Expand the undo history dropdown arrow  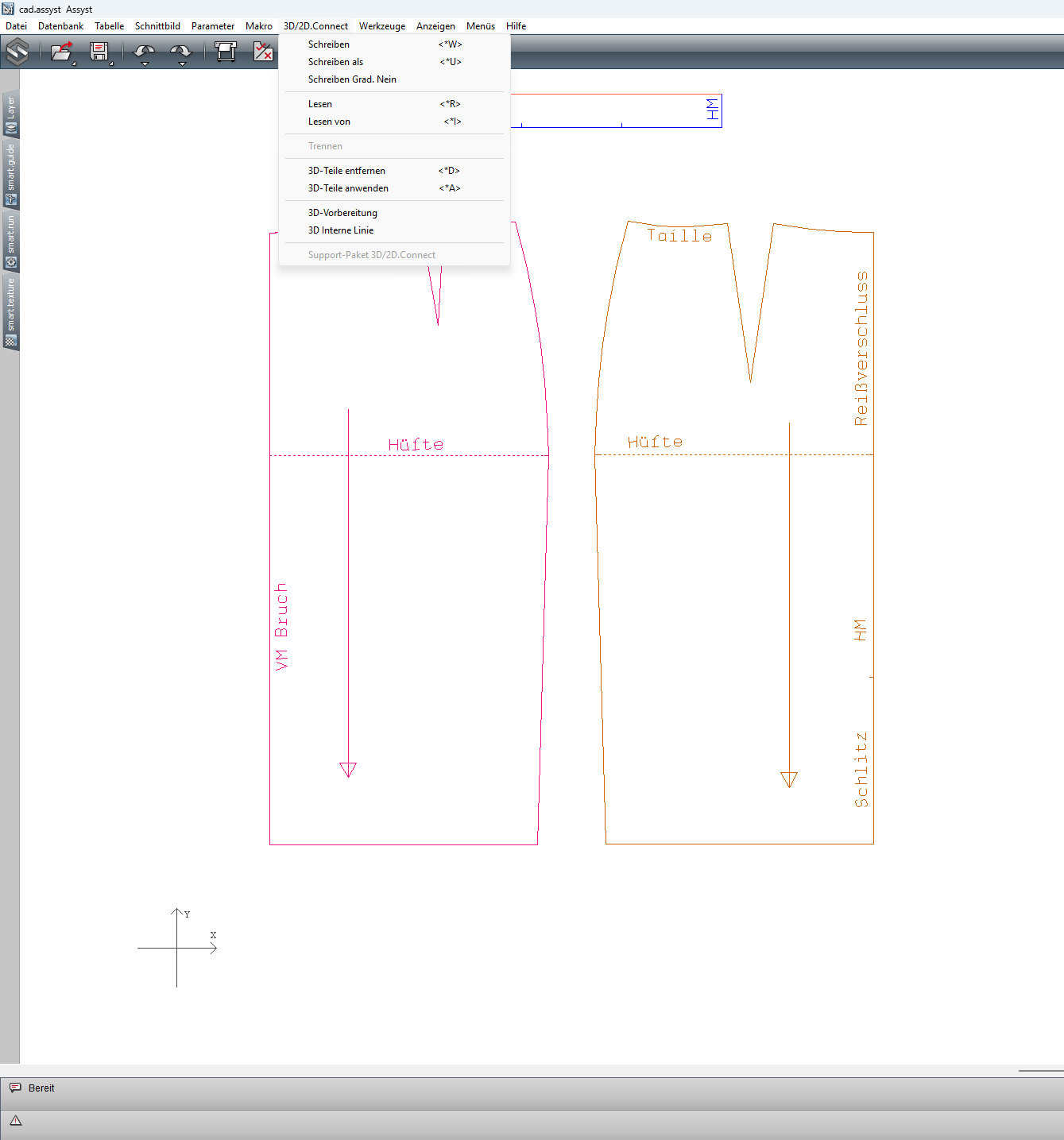point(145,64)
